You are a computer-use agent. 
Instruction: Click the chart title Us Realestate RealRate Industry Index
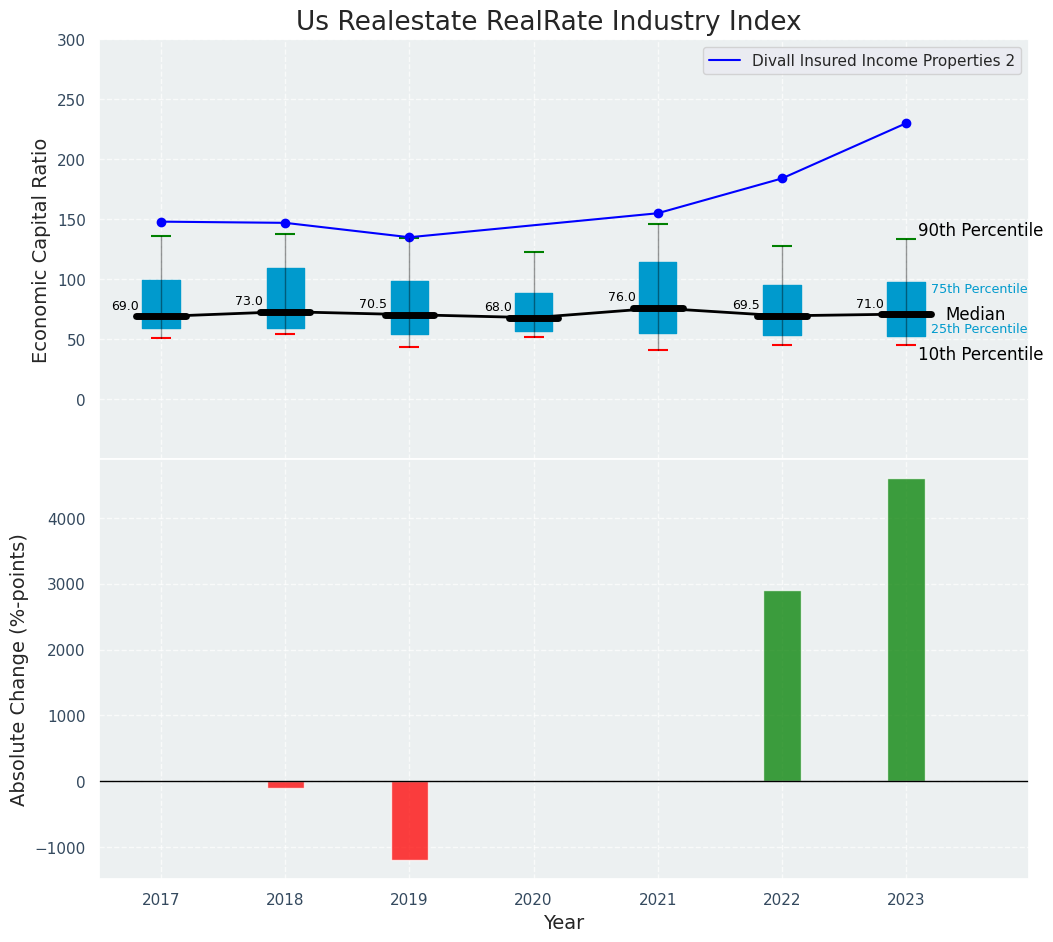548,22
